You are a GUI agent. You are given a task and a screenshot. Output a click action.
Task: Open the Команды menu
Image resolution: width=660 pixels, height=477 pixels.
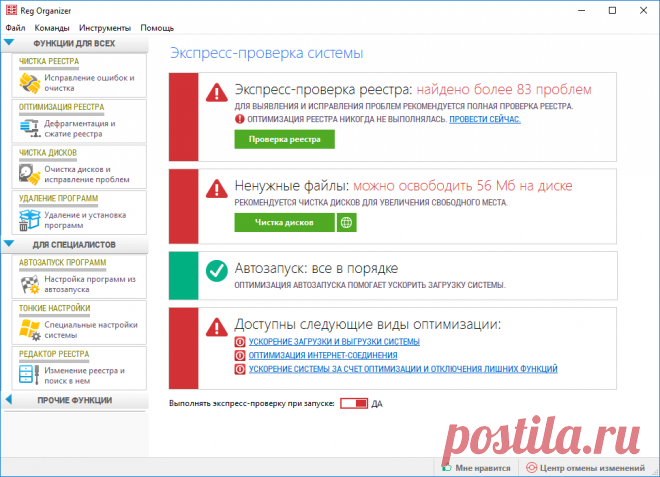[x=52, y=28]
